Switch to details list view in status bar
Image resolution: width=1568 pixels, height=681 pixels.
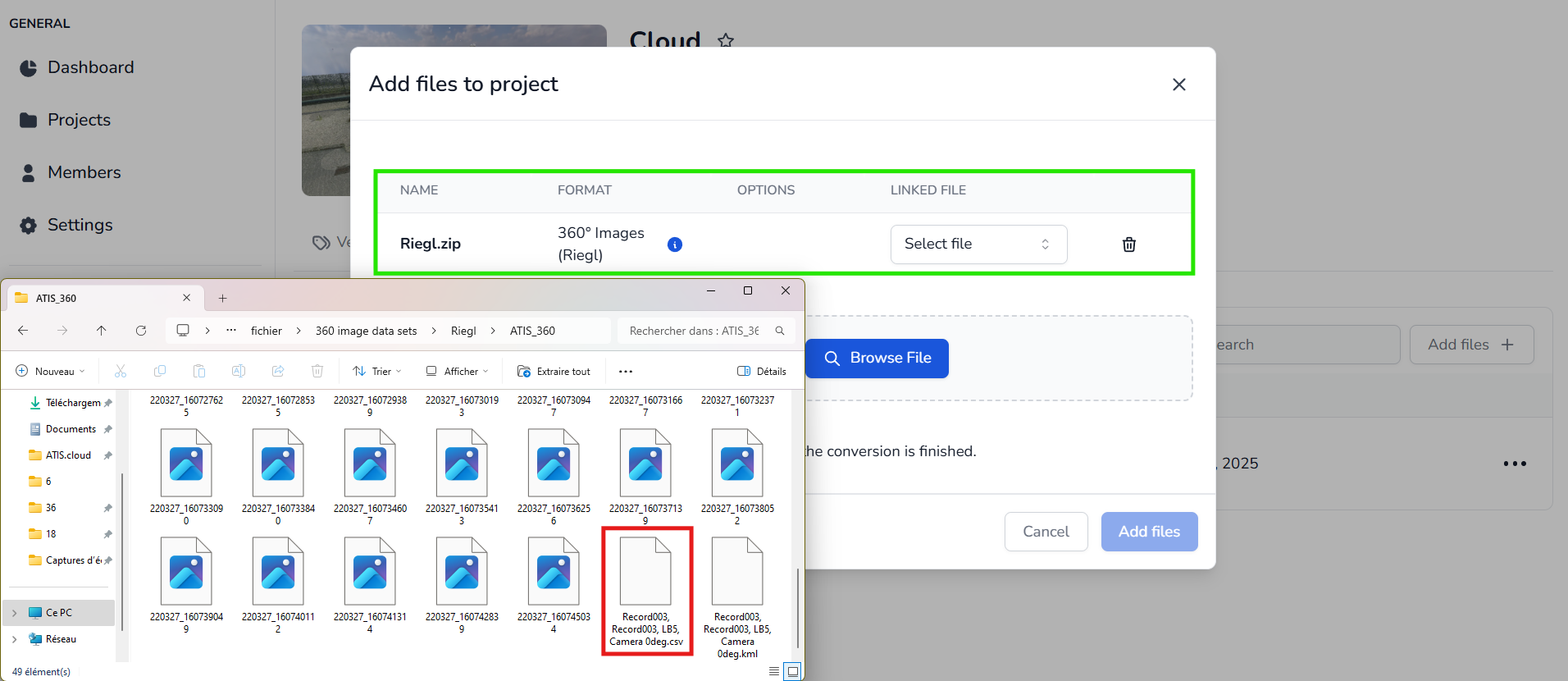[774, 671]
